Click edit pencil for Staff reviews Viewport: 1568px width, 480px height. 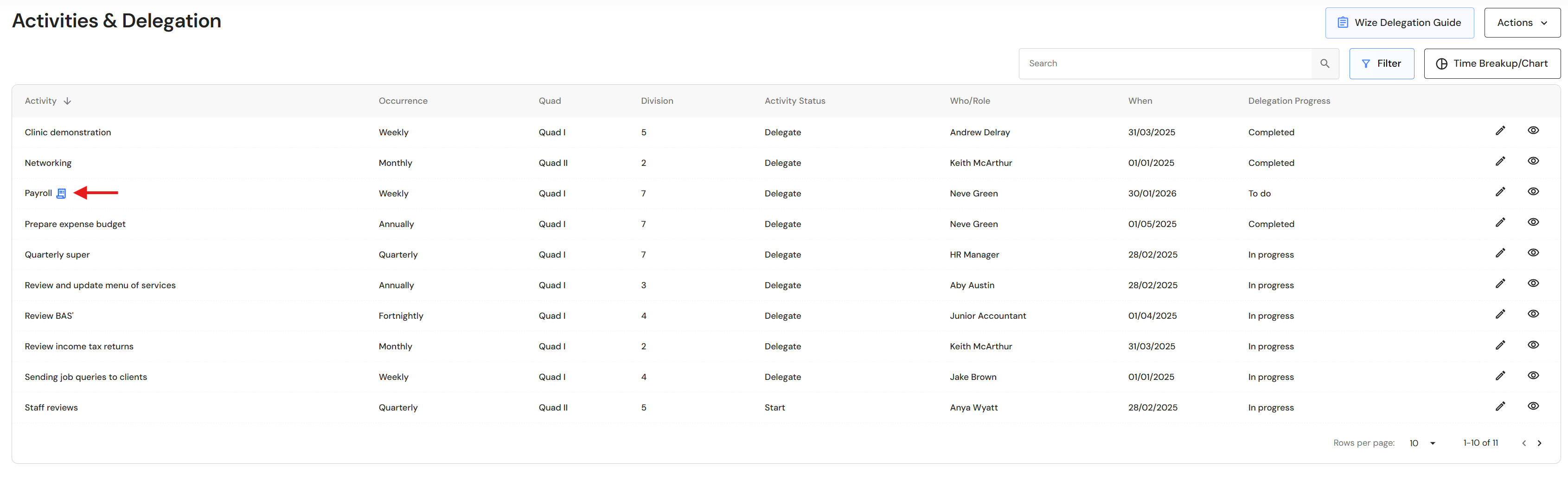coord(1500,406)
